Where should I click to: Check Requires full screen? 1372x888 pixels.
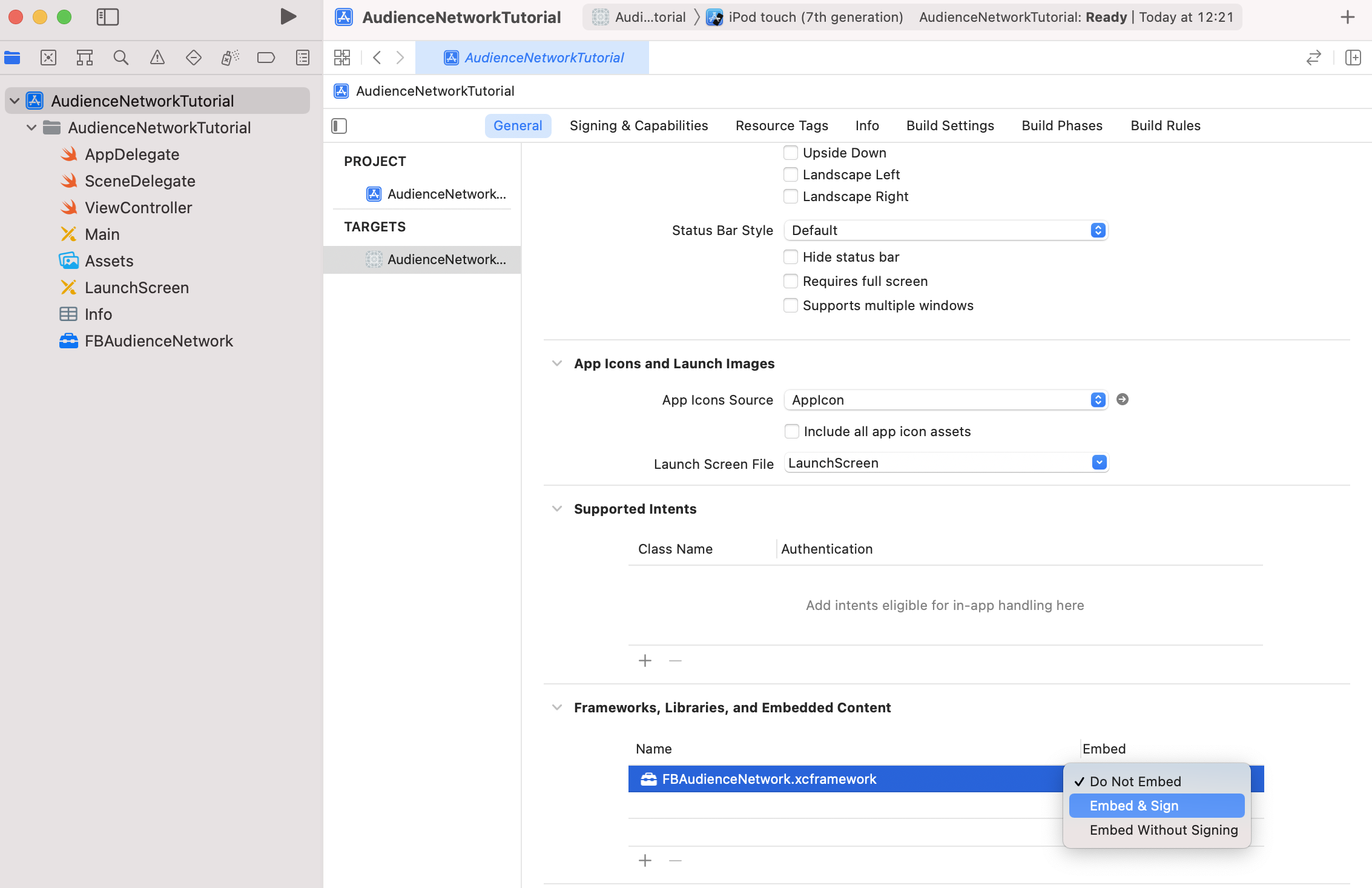[x=791, y=281]
